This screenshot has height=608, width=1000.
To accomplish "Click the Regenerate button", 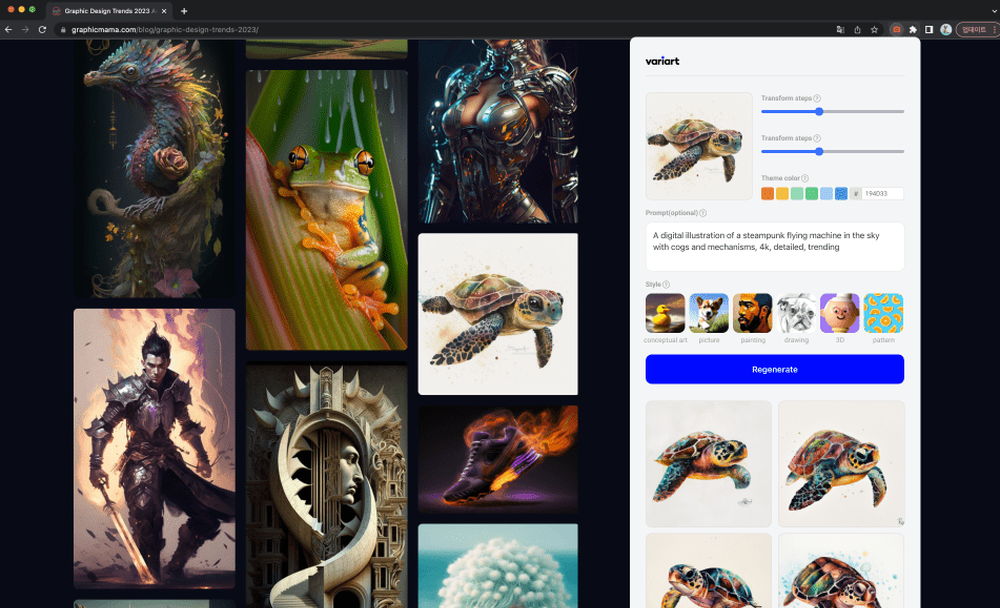I will click(775, 369).
